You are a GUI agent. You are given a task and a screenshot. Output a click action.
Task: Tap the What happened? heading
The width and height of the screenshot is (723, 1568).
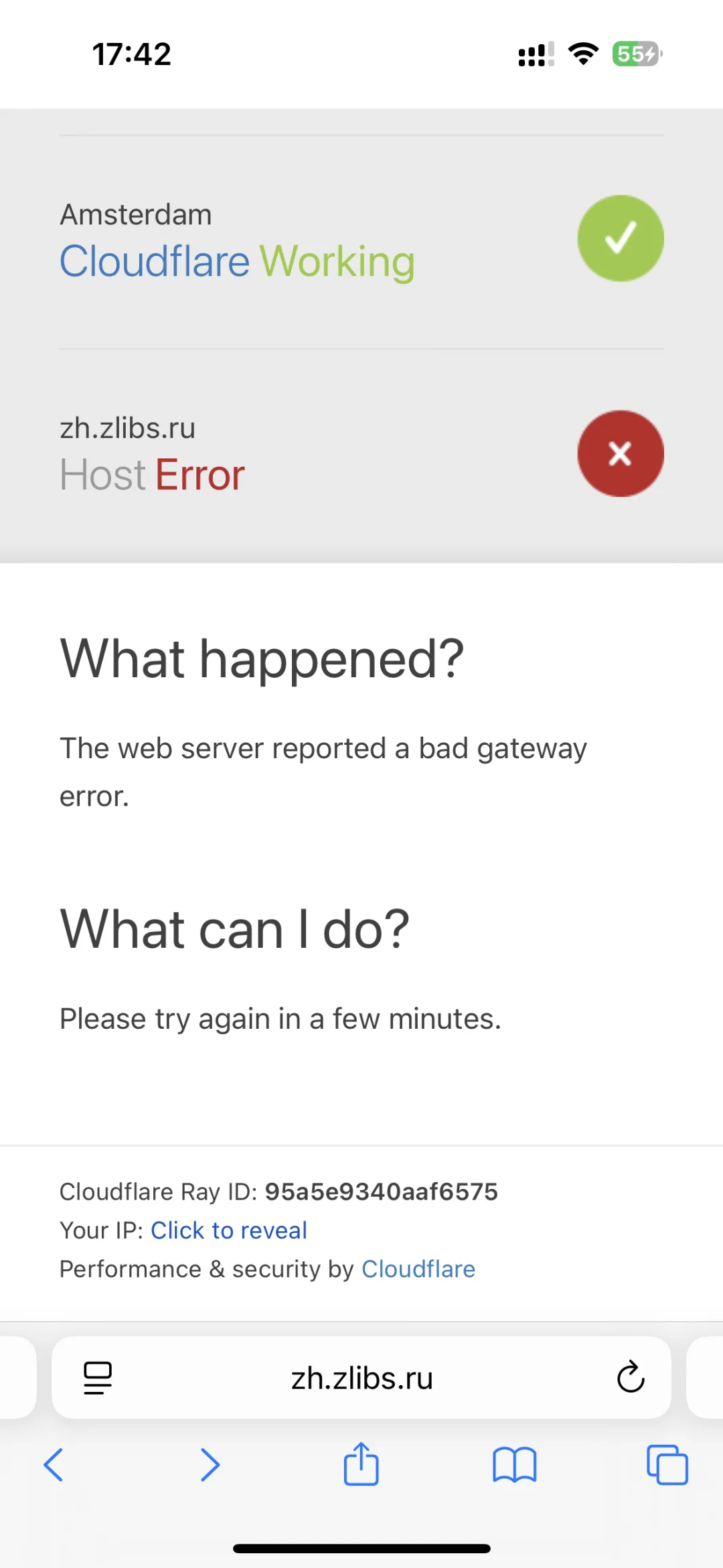(262, 660)
